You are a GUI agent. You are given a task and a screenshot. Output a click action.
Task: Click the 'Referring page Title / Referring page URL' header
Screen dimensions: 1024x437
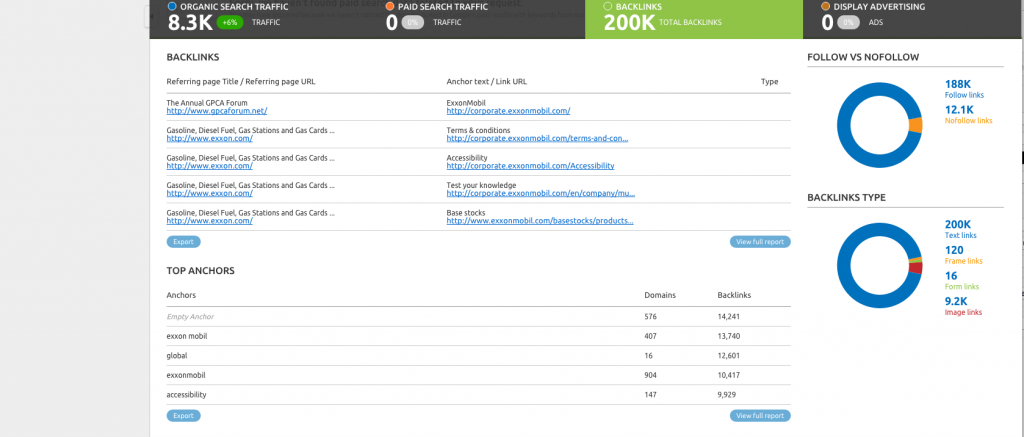[x=241, y=82]
